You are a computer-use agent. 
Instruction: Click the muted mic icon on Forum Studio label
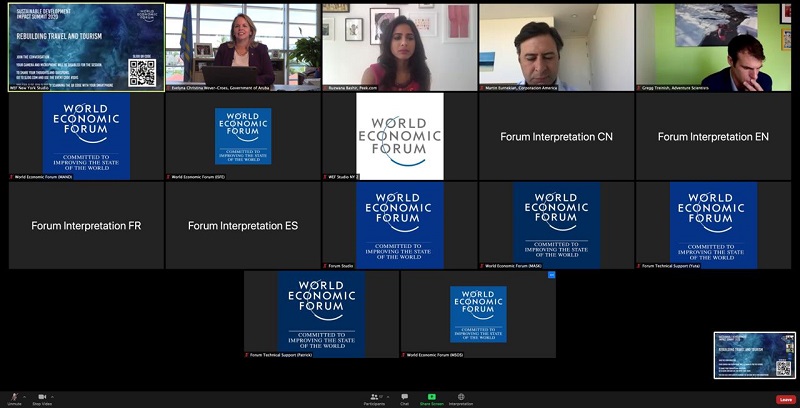click(x=326, y=266)
